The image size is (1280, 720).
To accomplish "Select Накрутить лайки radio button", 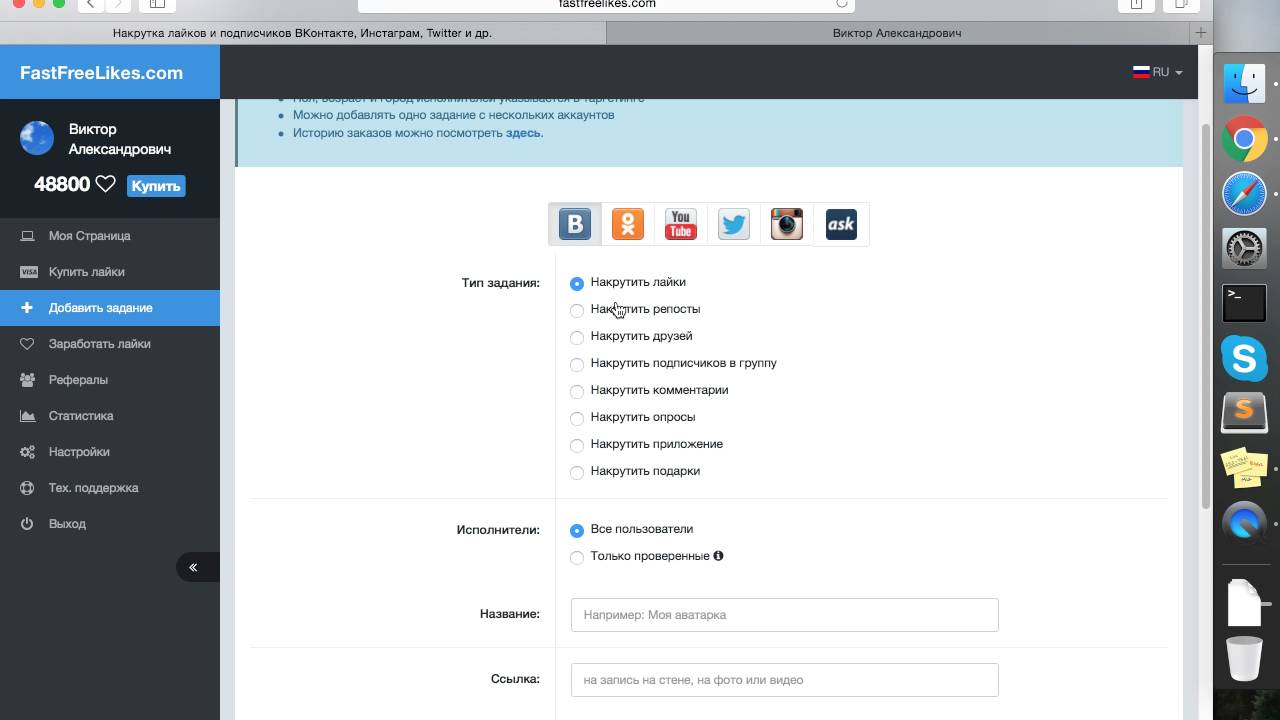I will 577,283.
